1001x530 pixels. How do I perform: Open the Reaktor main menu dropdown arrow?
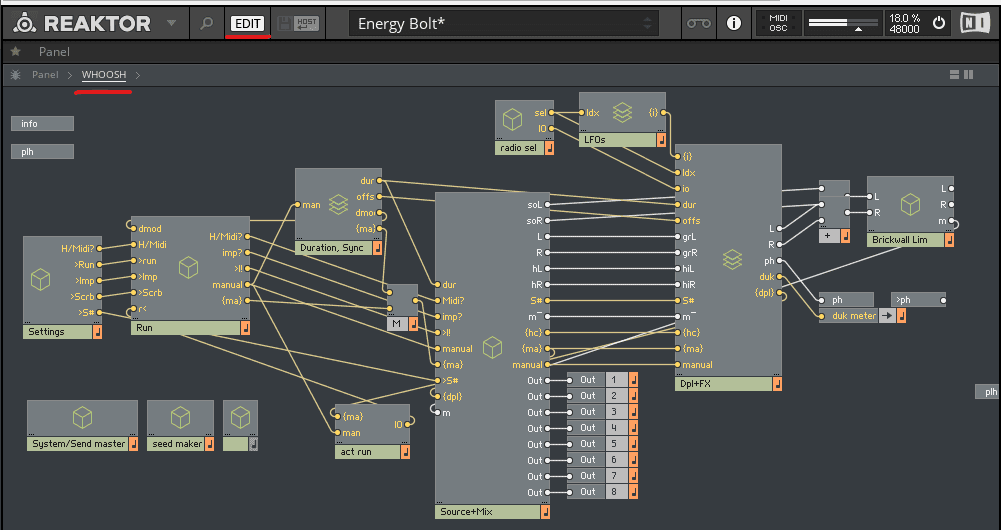171,24
